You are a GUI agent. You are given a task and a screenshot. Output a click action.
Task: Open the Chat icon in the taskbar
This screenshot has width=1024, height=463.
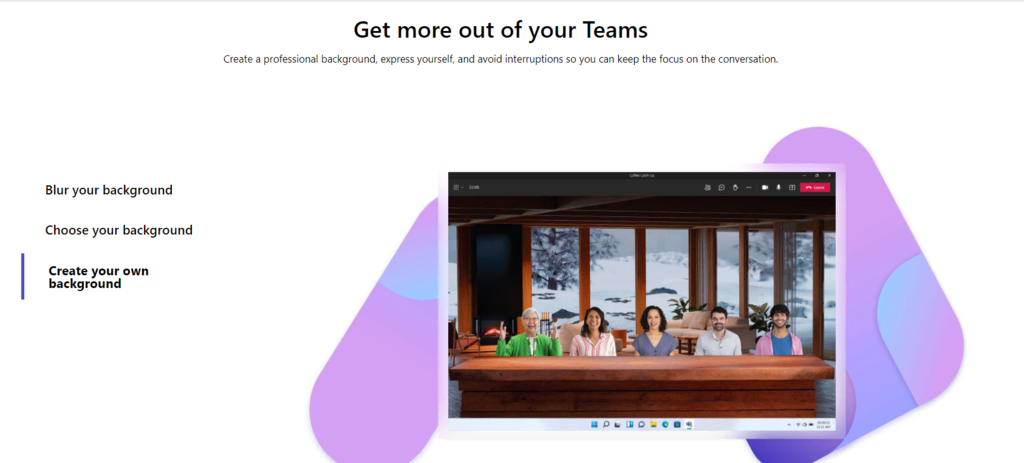click(641, 424)
